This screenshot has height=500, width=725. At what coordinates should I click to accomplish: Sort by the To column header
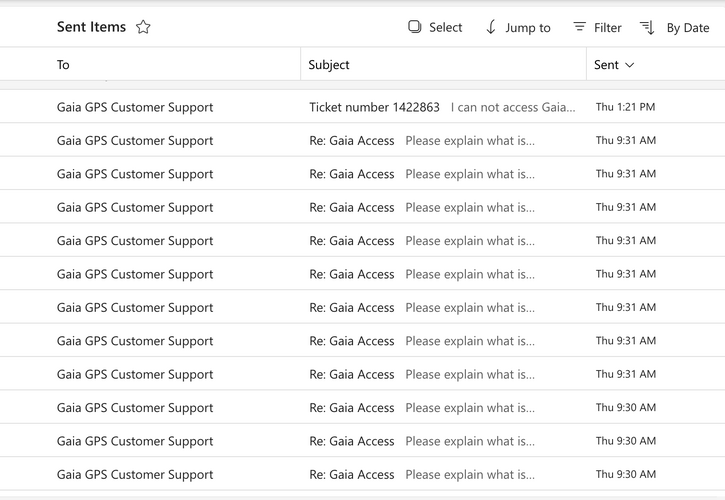coord(63,65)
